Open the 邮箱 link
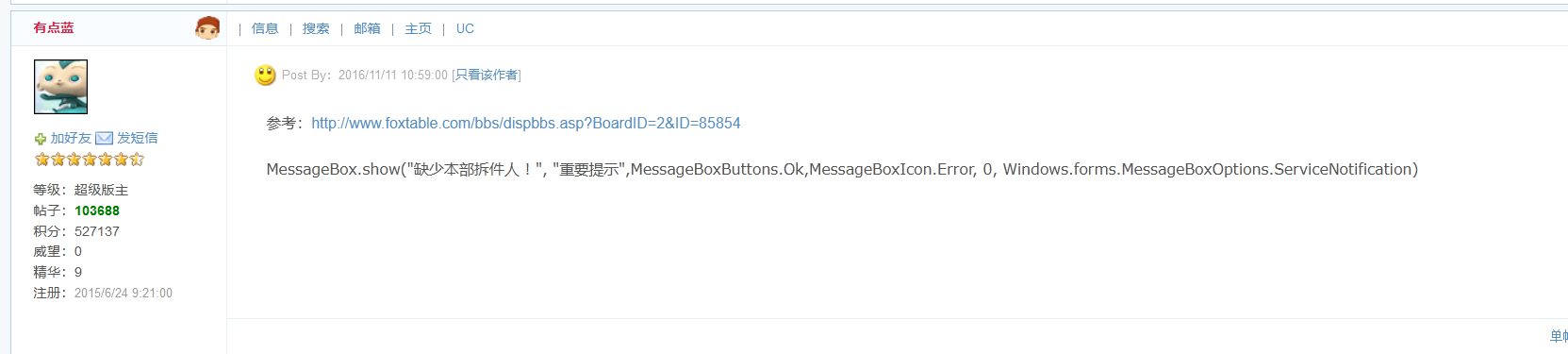 pyautogui.click(x=367, y=28)
